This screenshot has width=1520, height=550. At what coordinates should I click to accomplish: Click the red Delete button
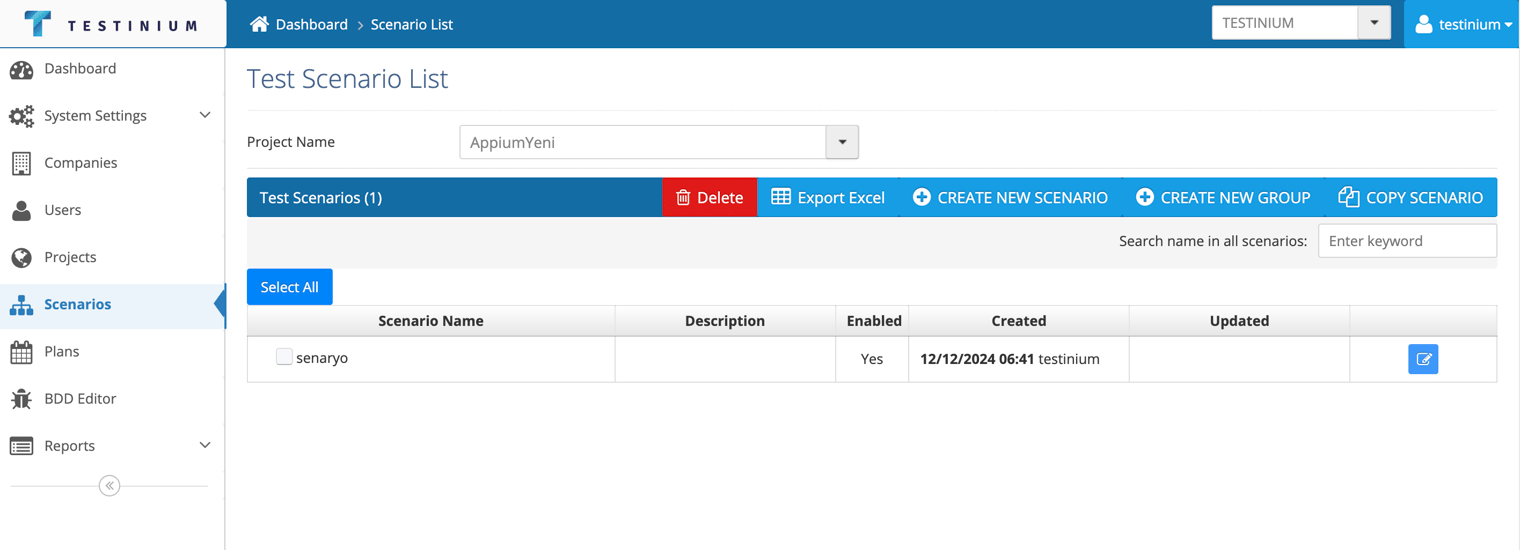tap(709, 198)
